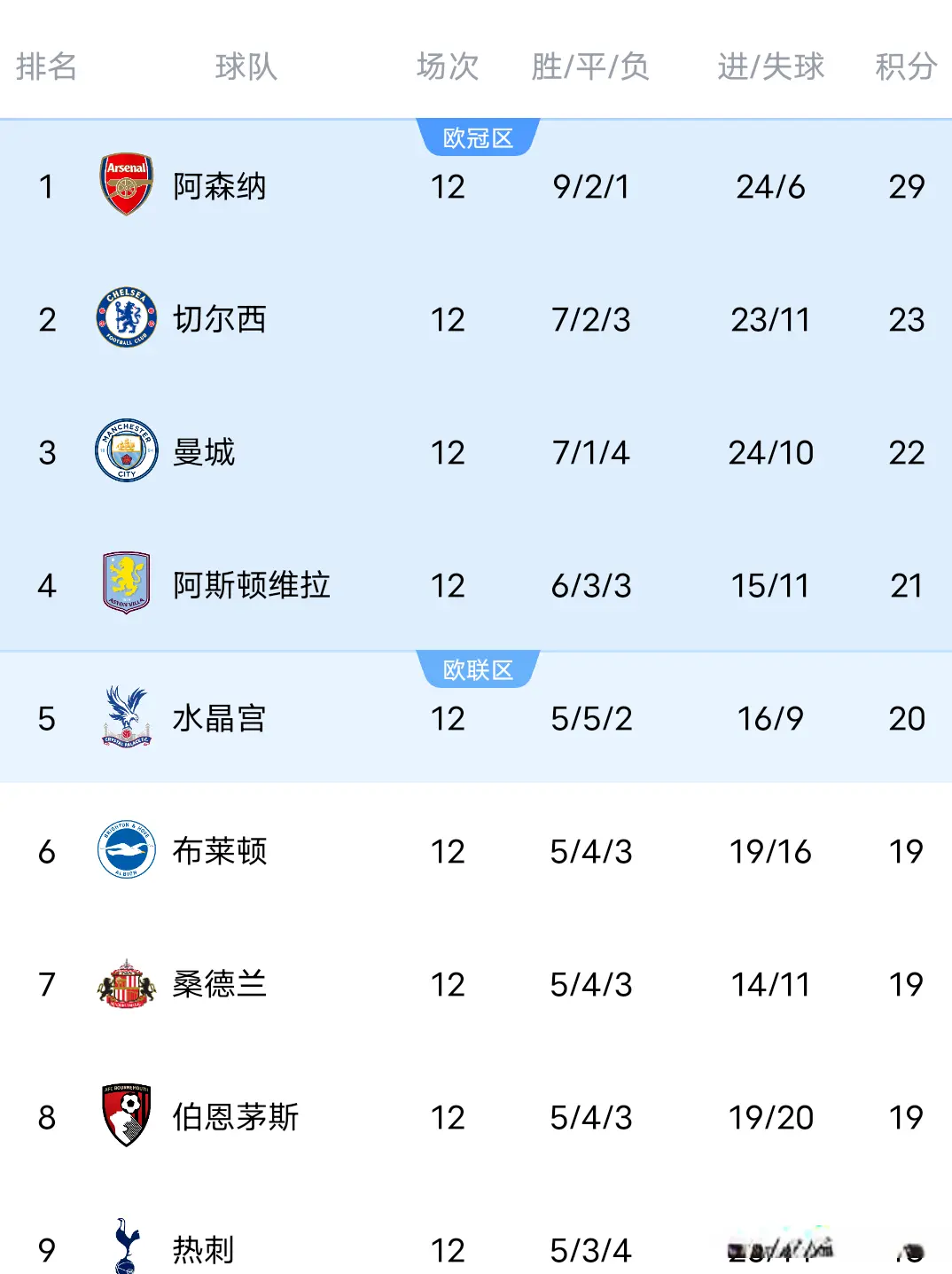Click Arsenal's 29 points value
Image resolution: width=952 pixels, height=1274 pixels.
[x=906, y=186]
